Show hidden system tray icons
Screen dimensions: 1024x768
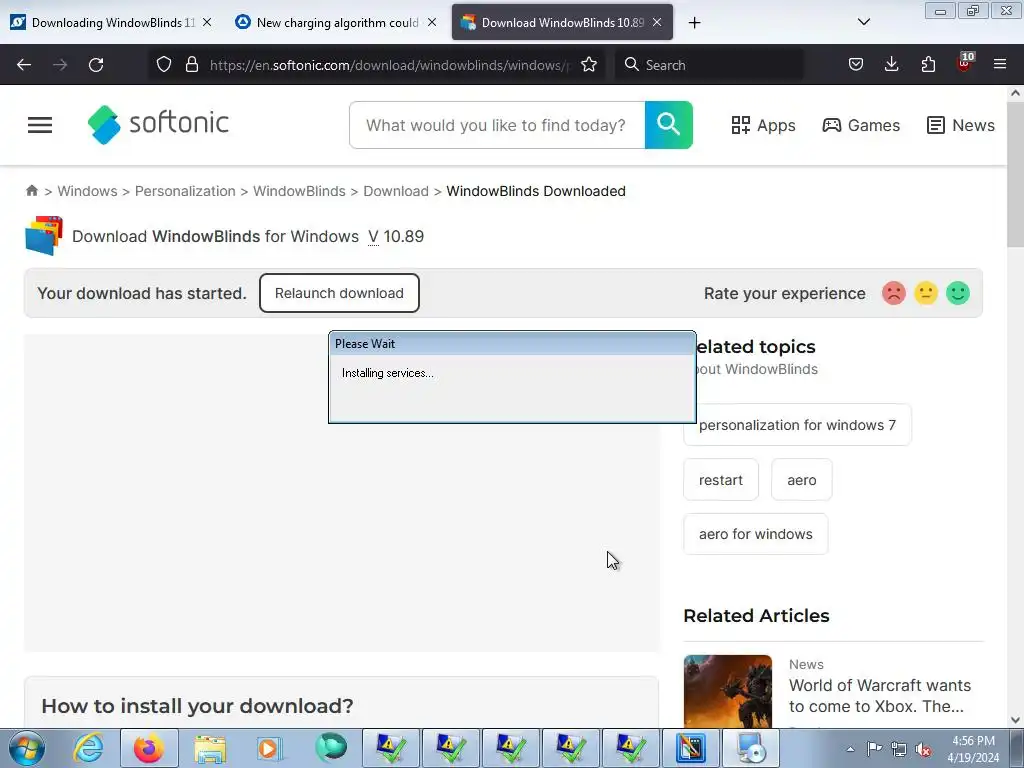click(850, 749)
